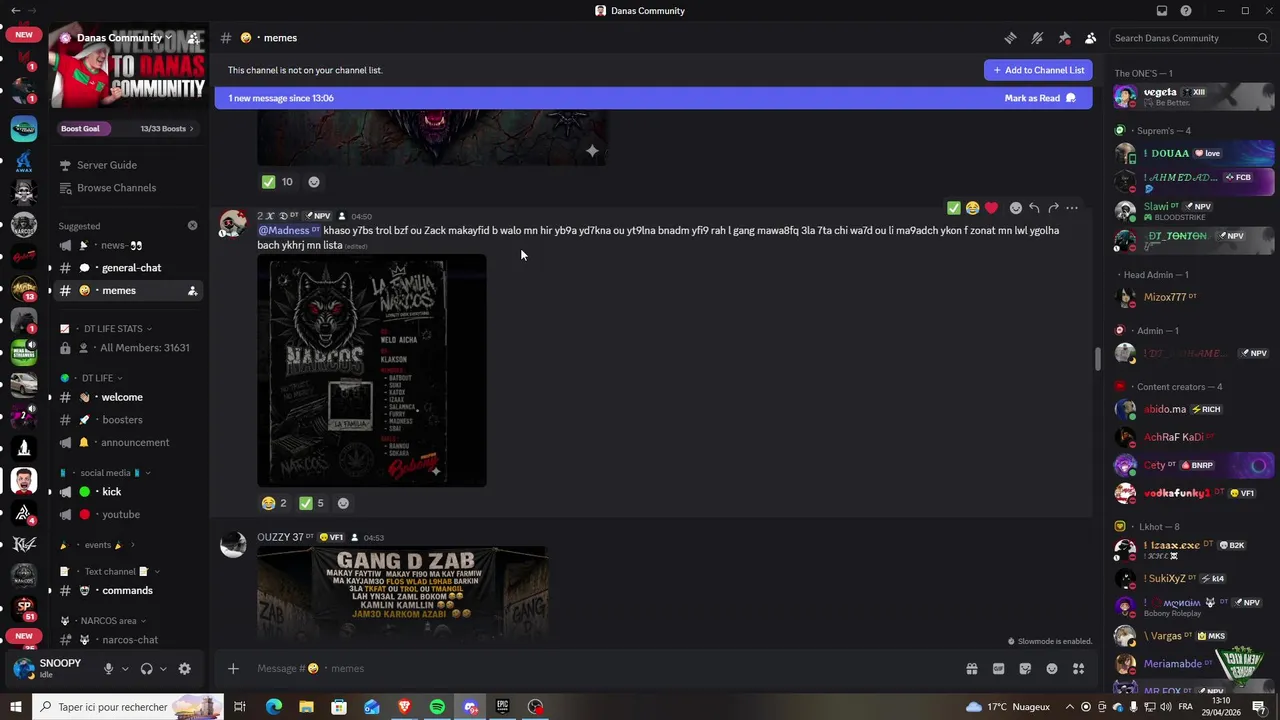Open pinned messages pin icon
The width and height of the screenshot is (1280, 720).
[1064, 38]
